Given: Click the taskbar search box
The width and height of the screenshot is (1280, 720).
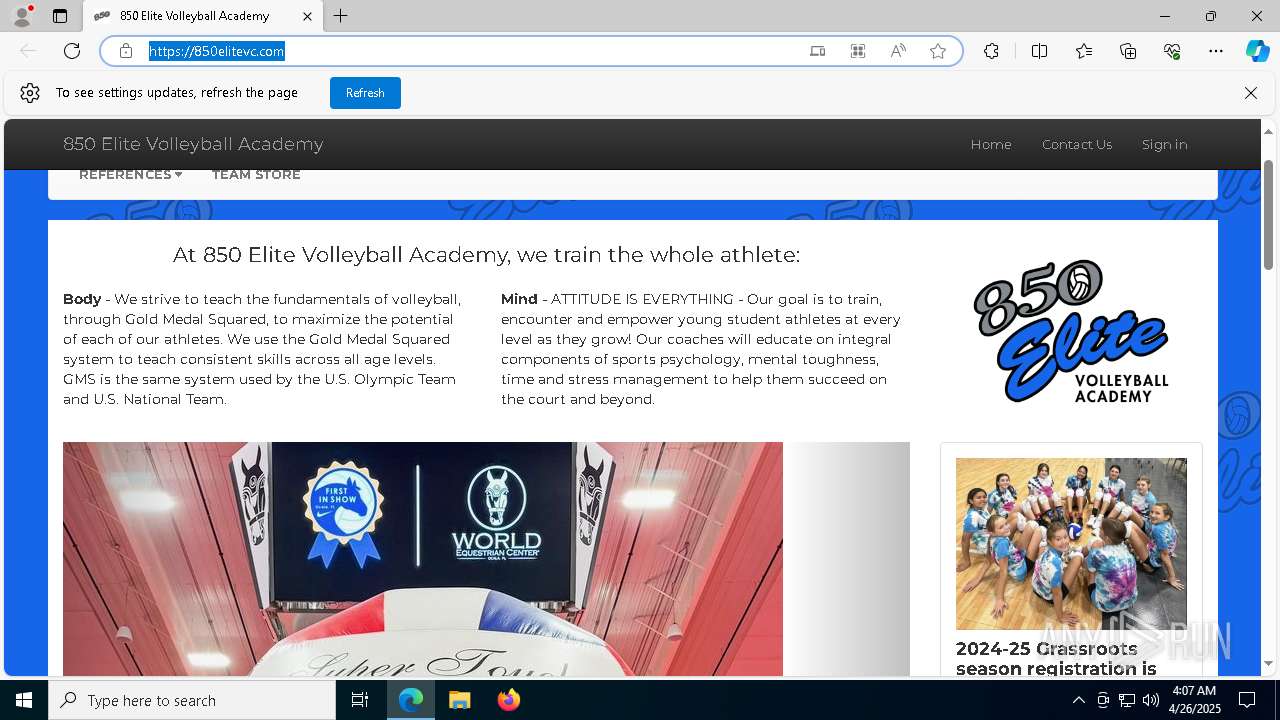Looking at the screenshot, I should tap(192, 700).
